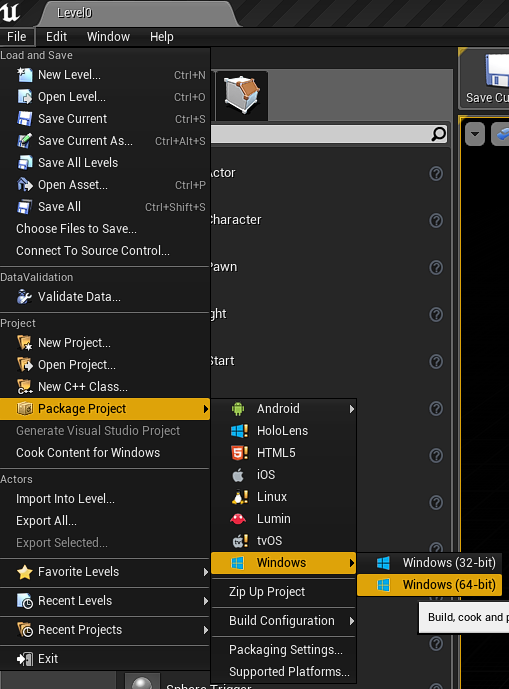Image resolution: width=509 pixels, height=689 pixels.
Task: Click the search magnifier icon
Action: (438, 134)
